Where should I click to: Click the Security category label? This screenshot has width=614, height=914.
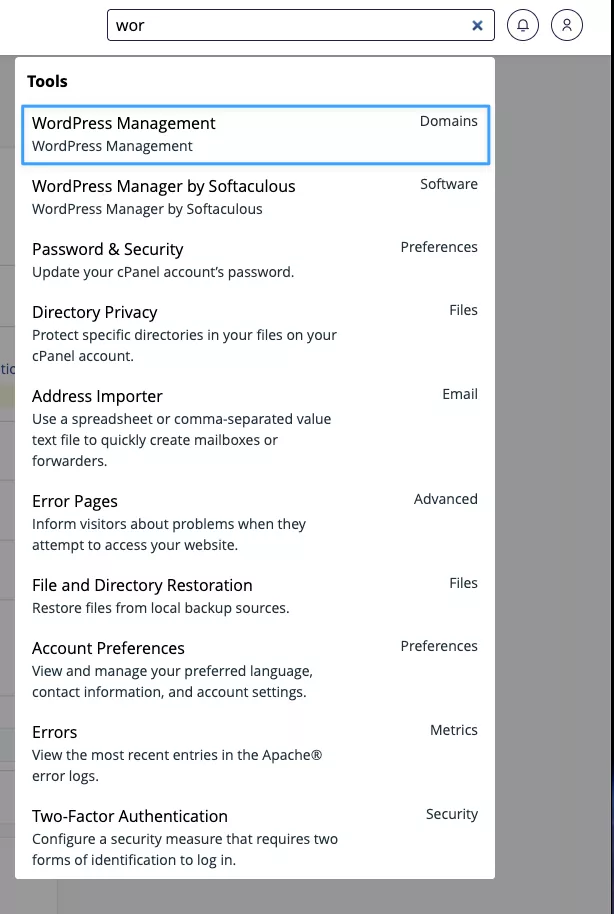[452, 814]
